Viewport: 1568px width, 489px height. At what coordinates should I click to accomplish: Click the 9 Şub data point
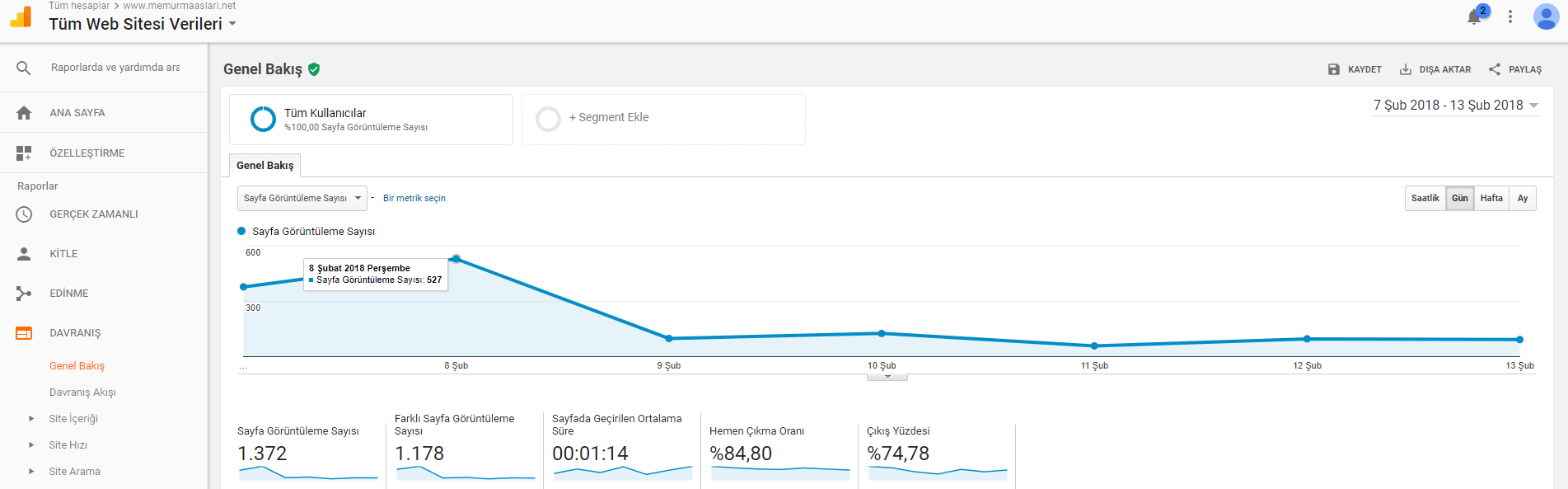pos(669,338)
